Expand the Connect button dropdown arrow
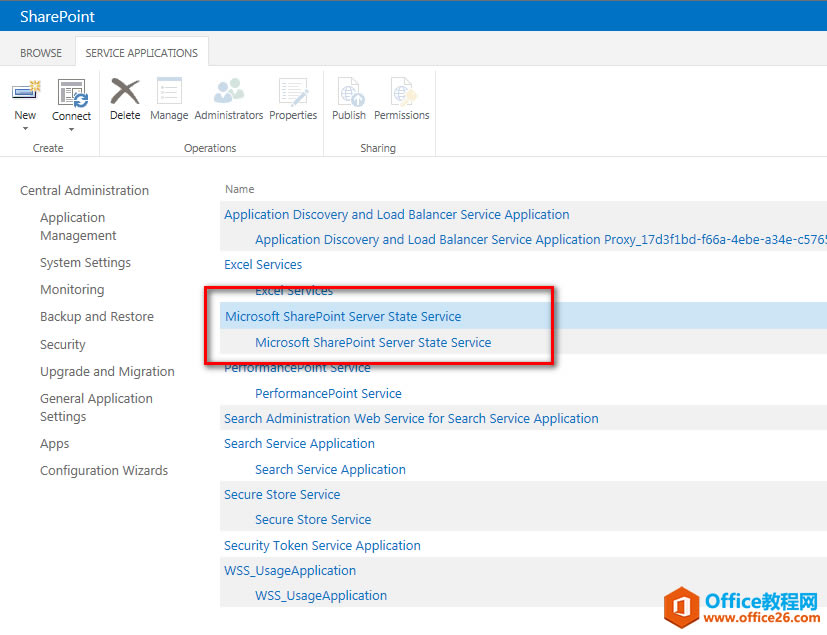Image resolution: width=827 pixels, height=635 pixels. click(x=71, y=127)
